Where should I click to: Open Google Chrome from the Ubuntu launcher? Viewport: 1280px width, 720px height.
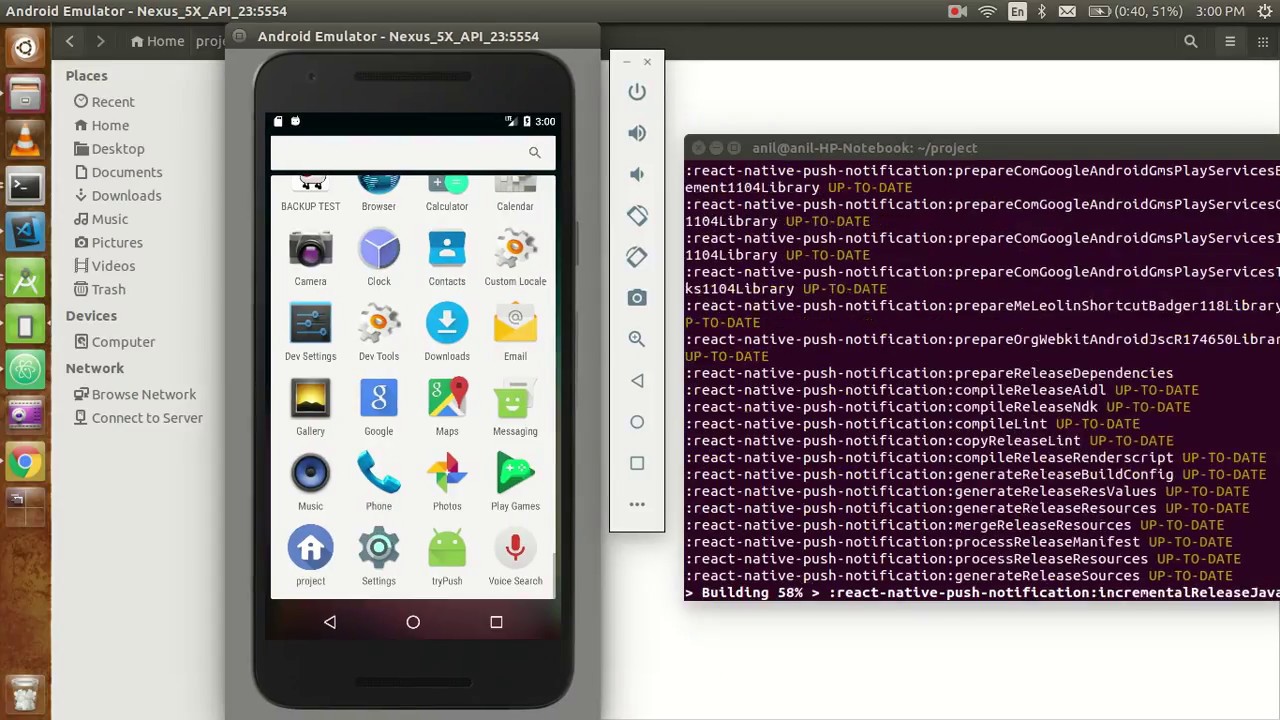tap(25, 462)
